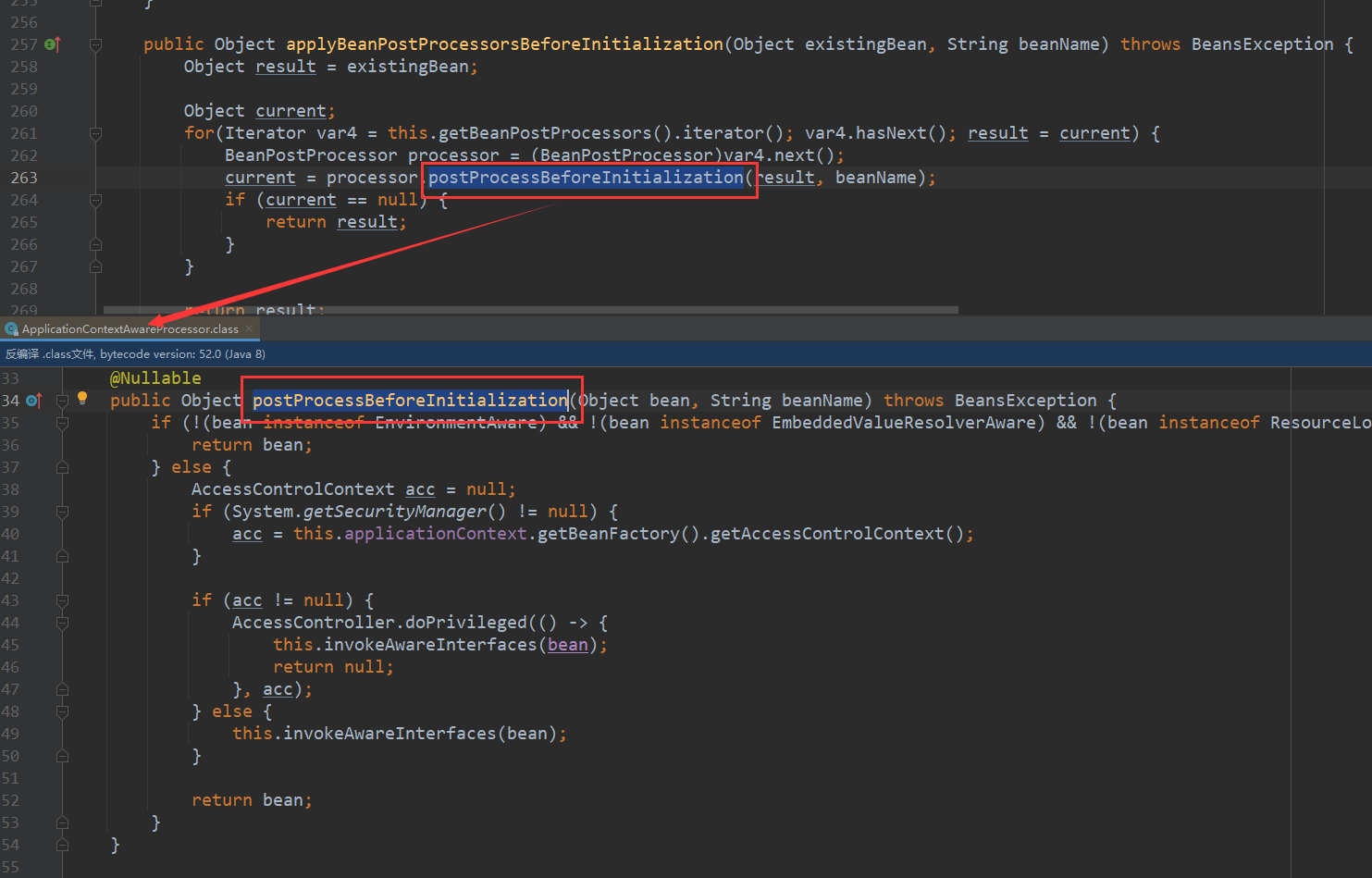The image size is (1372, 878).
Task: Click the @Nullable annotation
Action: [155, 378]
